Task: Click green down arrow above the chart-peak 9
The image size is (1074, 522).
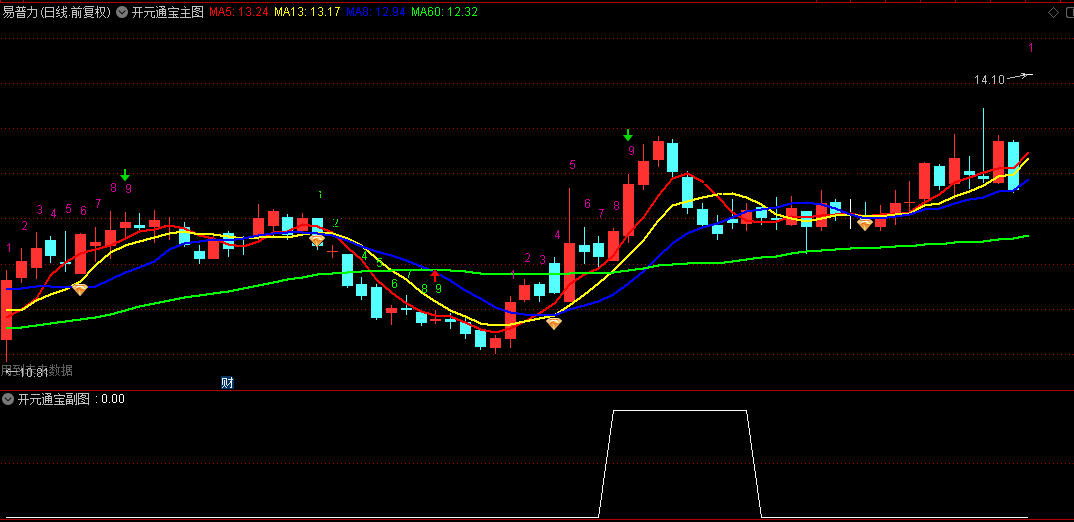Action: 627,135
